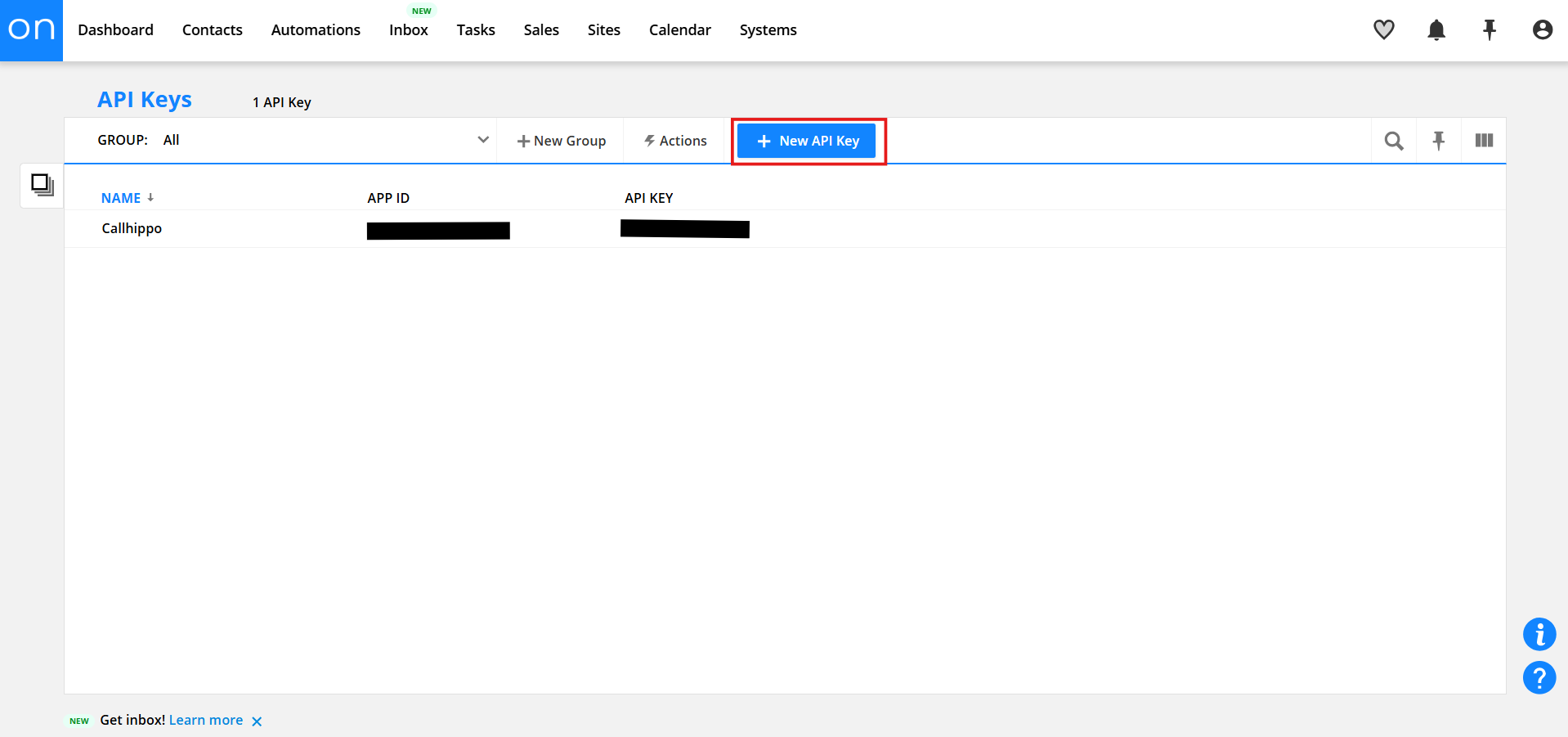Click the pin icon in the API Keys toolbar
This screenshot has height=737, width=1568.
click(1439, 141)
